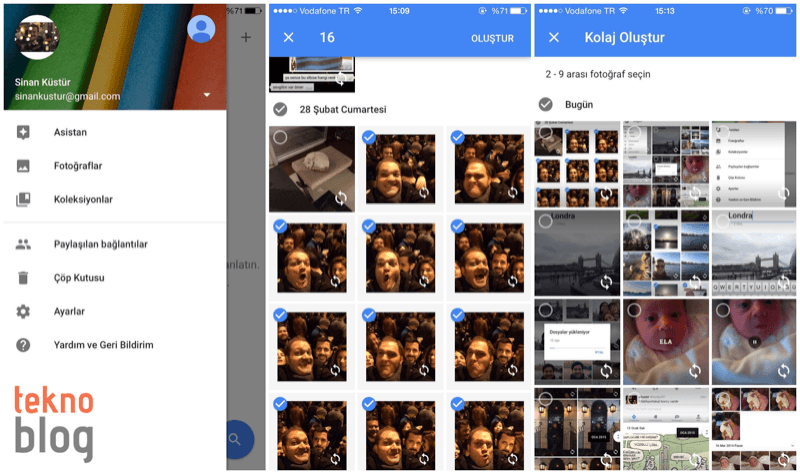Uncheck the third row middle selfie

point(369,315)
